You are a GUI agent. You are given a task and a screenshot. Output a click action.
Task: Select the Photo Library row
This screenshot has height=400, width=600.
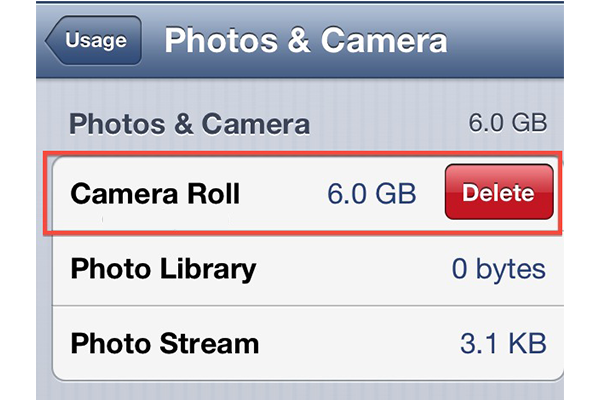(x=308, y=269)
